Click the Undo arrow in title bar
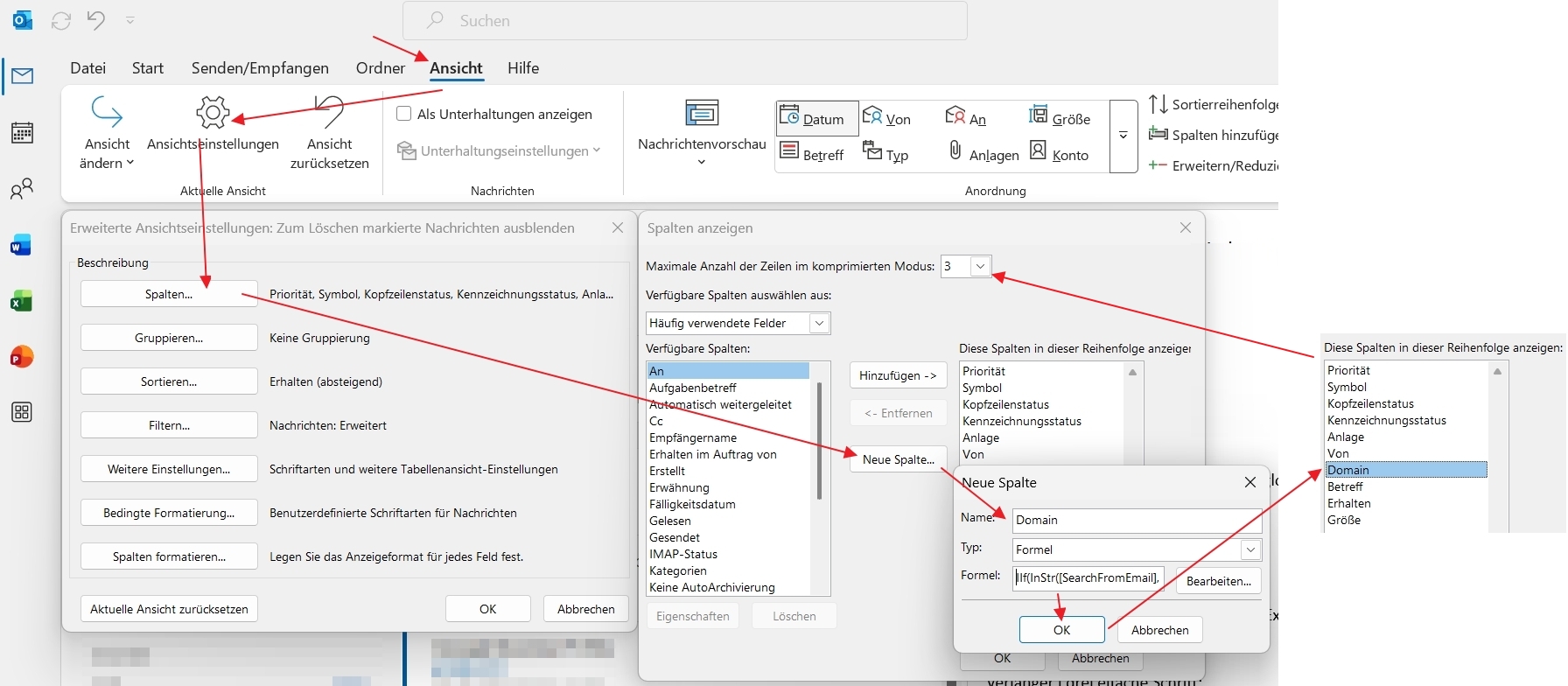Viewport: 1568px width, 686px height. click(96, 20)
